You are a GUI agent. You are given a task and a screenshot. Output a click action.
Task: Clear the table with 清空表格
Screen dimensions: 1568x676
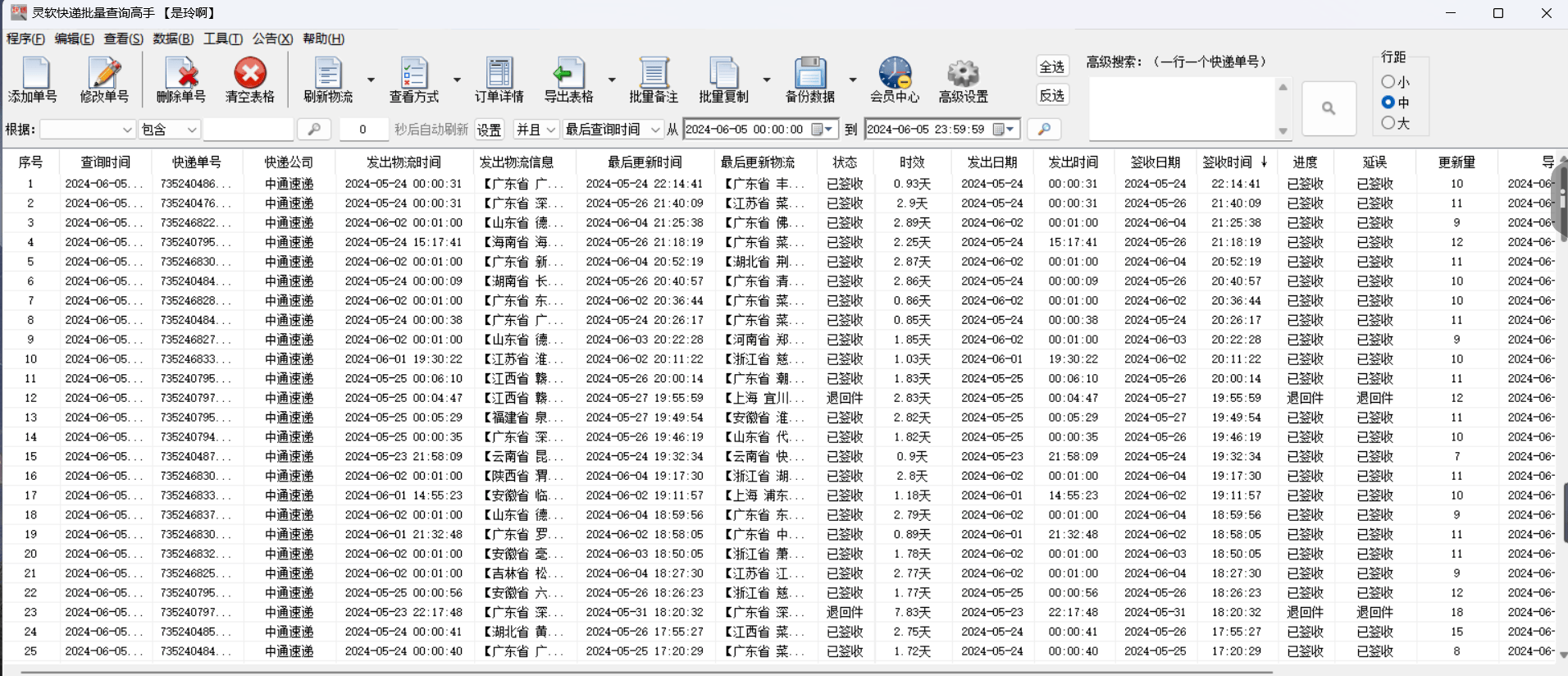click(250, 80)
